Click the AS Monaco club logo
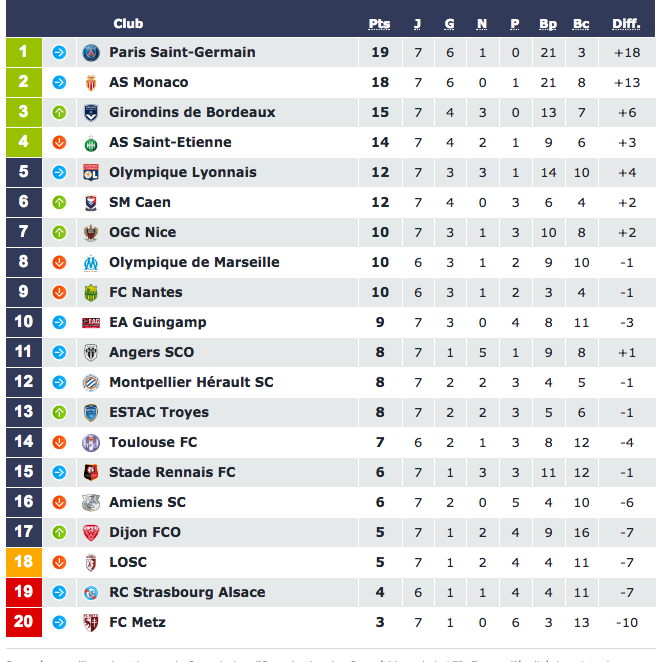 91,83
